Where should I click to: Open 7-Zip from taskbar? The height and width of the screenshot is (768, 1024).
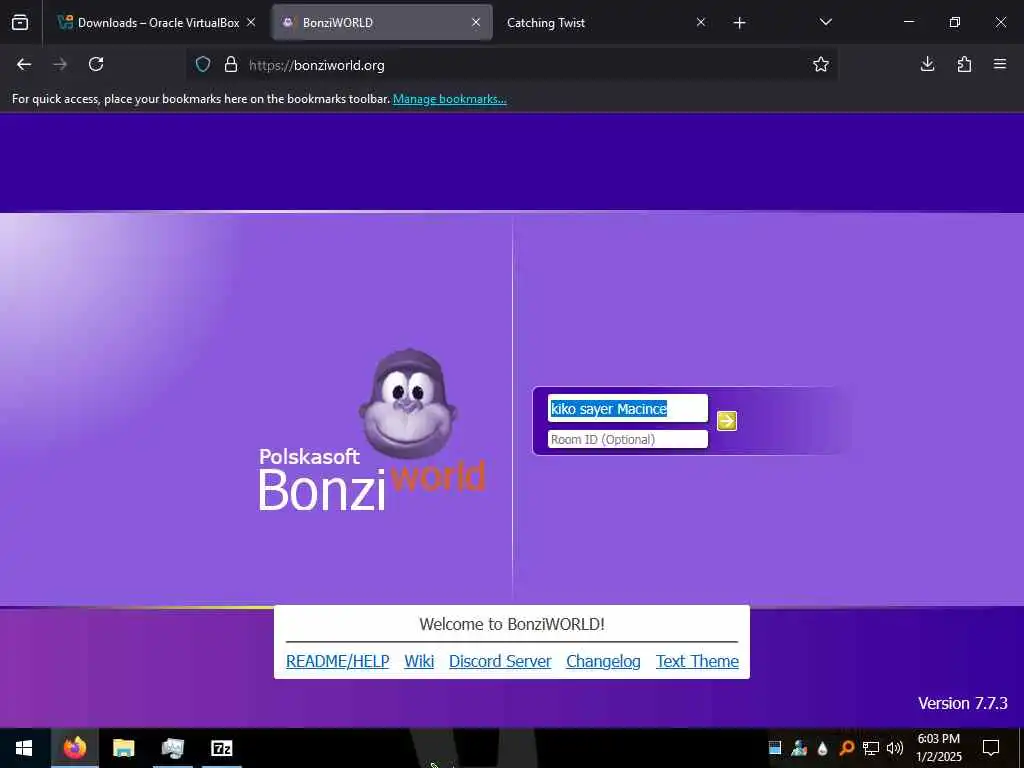click(222, 748)
